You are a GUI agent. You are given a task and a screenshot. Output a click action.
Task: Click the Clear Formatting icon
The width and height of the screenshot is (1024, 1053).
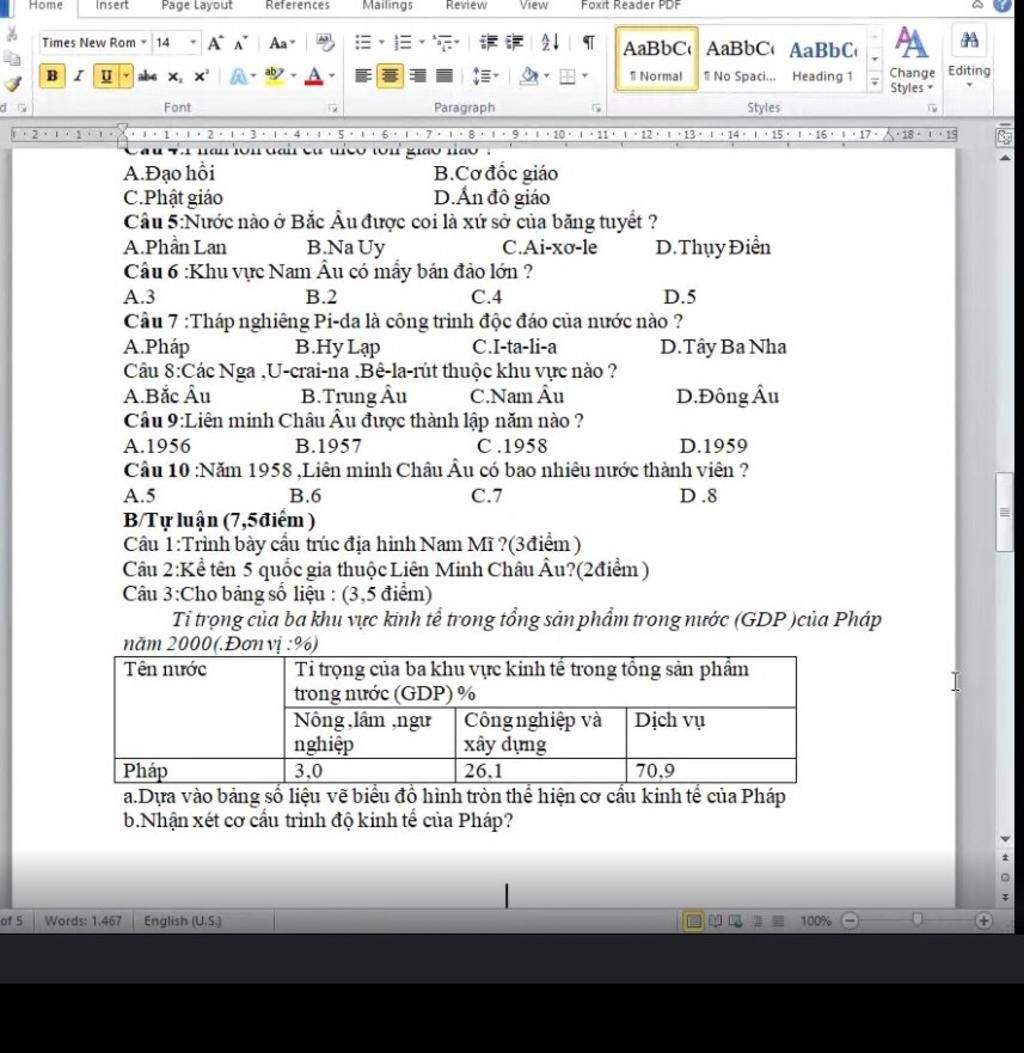[325, 43]
